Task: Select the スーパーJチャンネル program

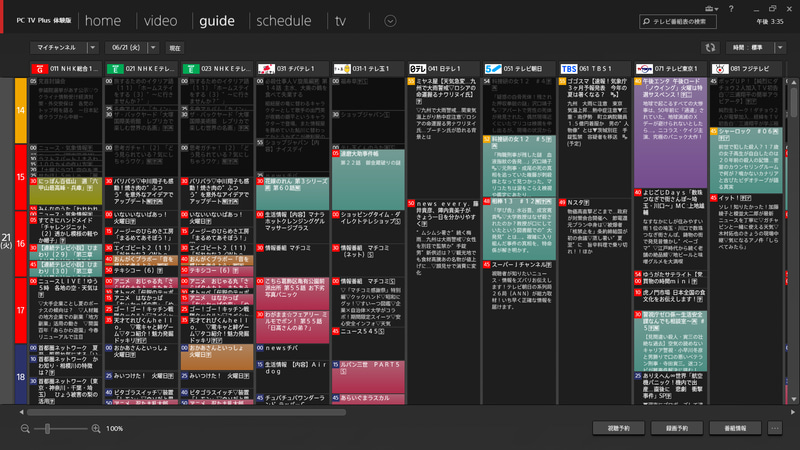Action: tap(519, 333)
